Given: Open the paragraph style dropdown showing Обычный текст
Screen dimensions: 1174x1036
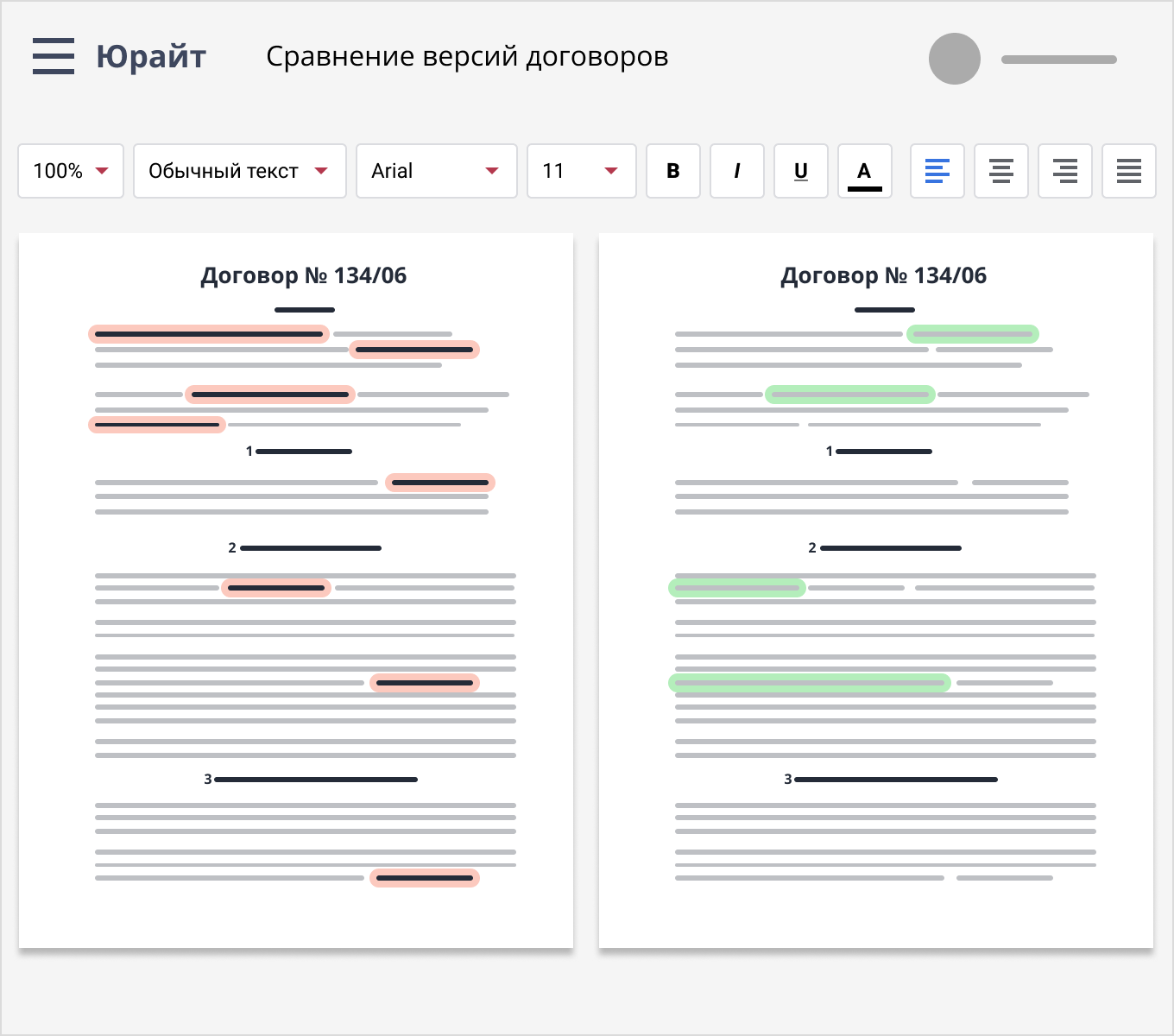Looking at the screenshot, I should point(239,171).
